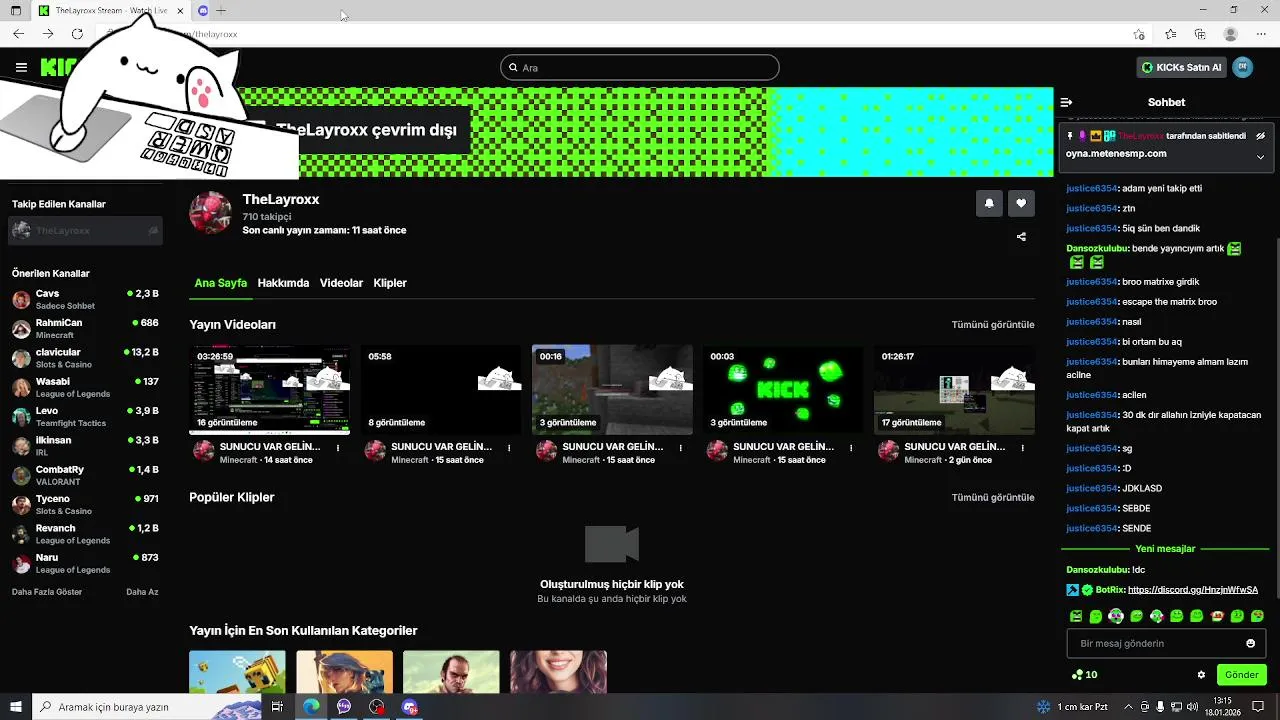Open Naru channel in the recommended list
The height and width of the screenshot is (720, 1280).
[x=85, y=563]
